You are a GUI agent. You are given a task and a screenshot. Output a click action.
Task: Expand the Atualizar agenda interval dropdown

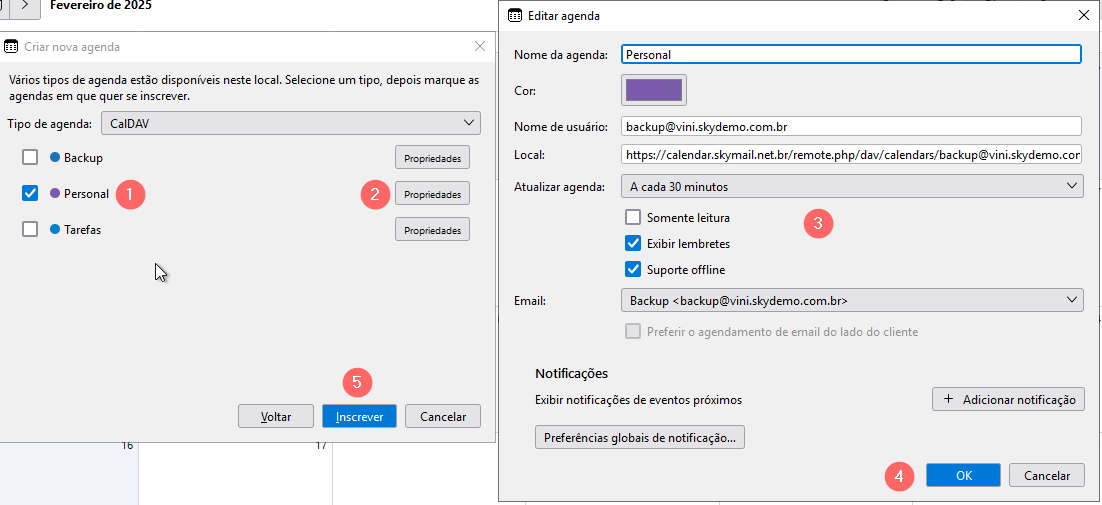click(x=853, y=186)
